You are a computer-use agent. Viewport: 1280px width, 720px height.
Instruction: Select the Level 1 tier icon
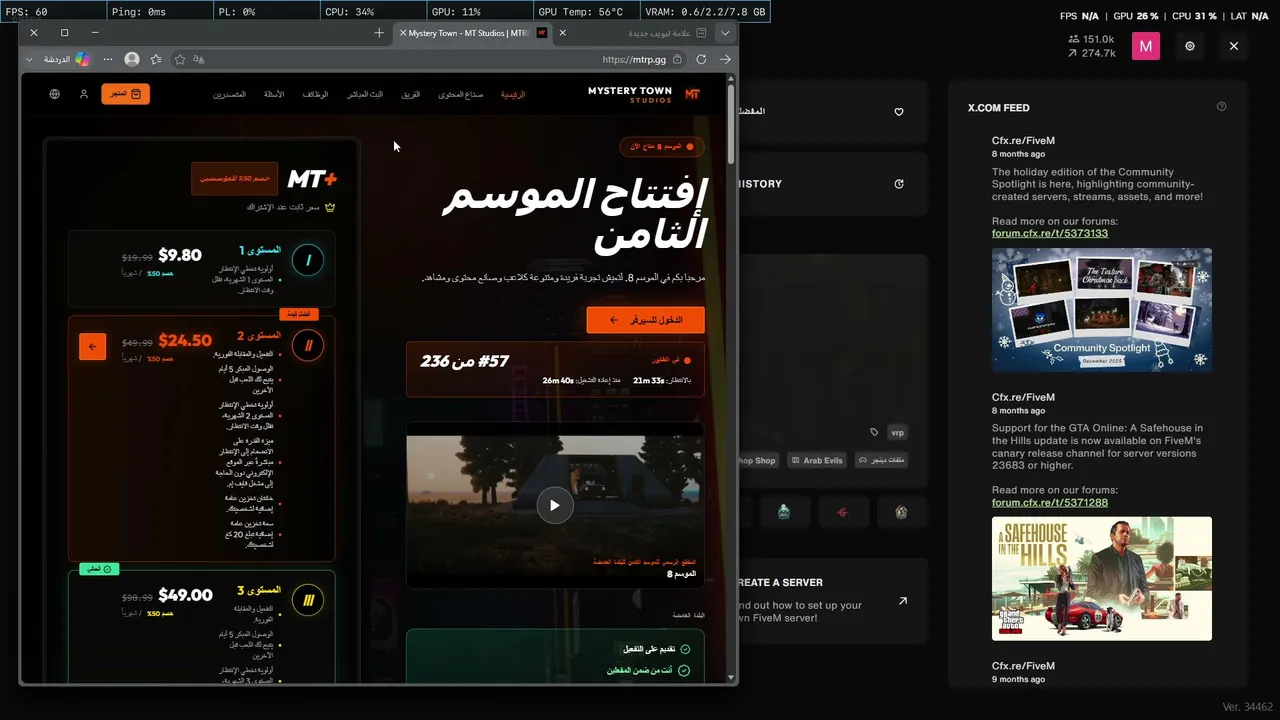coord(308,260)
